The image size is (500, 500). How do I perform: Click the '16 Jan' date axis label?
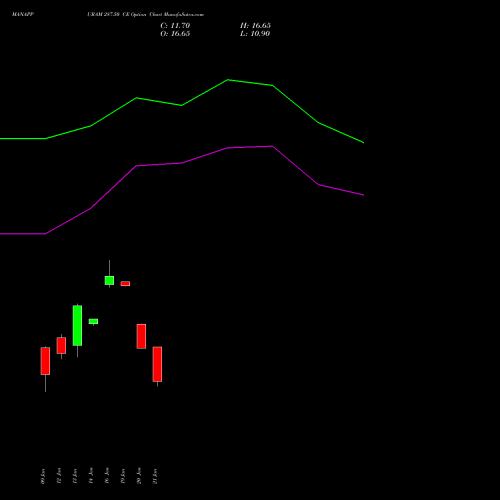coord(107,476)
